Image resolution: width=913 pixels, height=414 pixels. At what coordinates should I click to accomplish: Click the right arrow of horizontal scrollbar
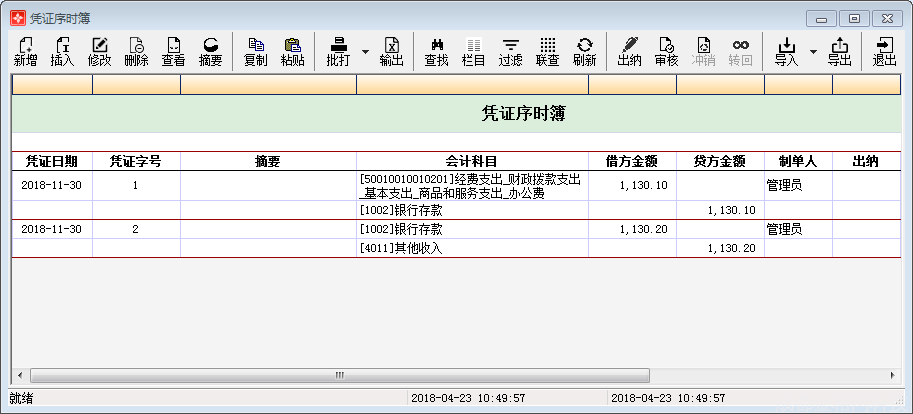click(894, 375)
